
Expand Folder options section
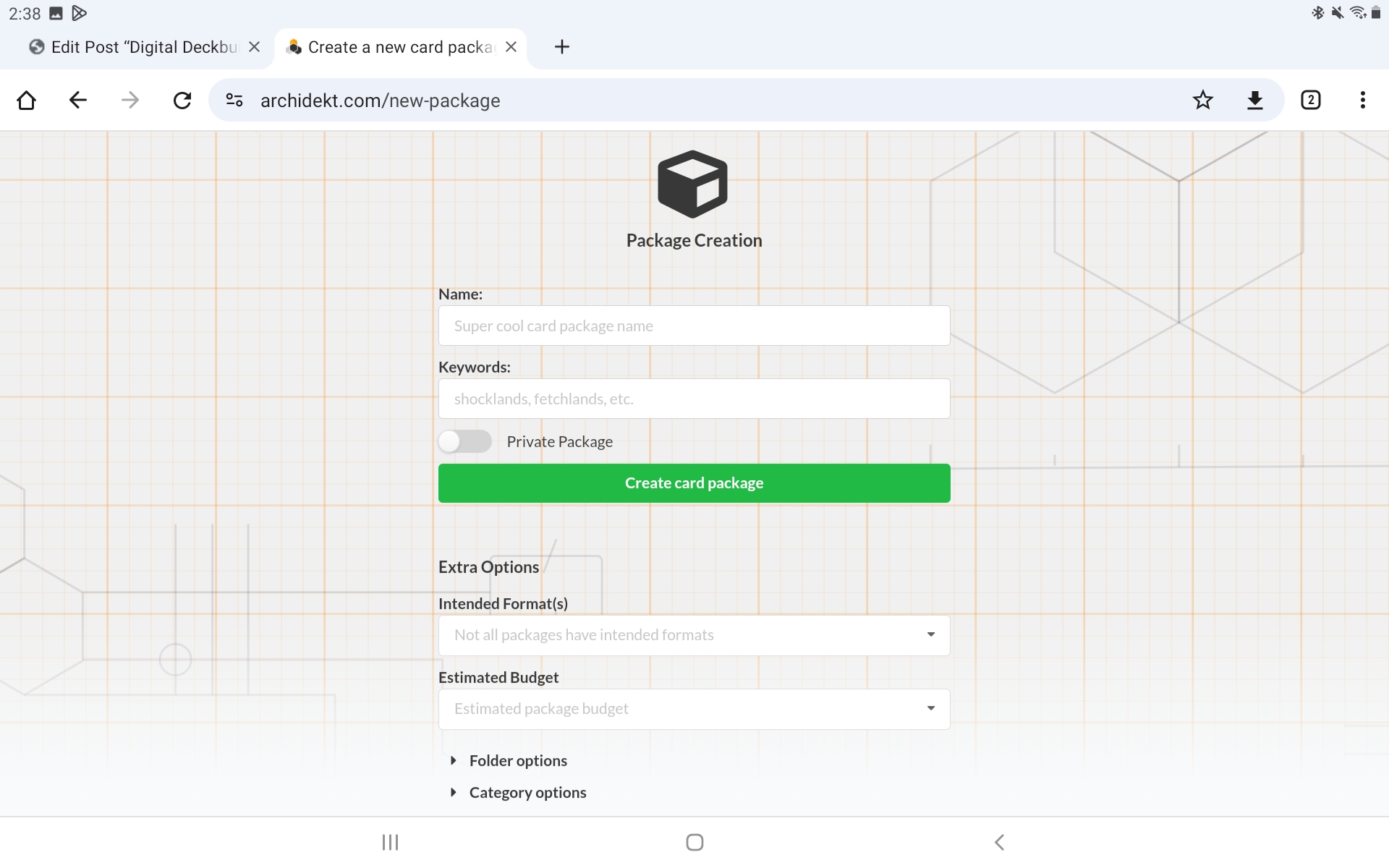pyautogui.click(x=517, y=760)
